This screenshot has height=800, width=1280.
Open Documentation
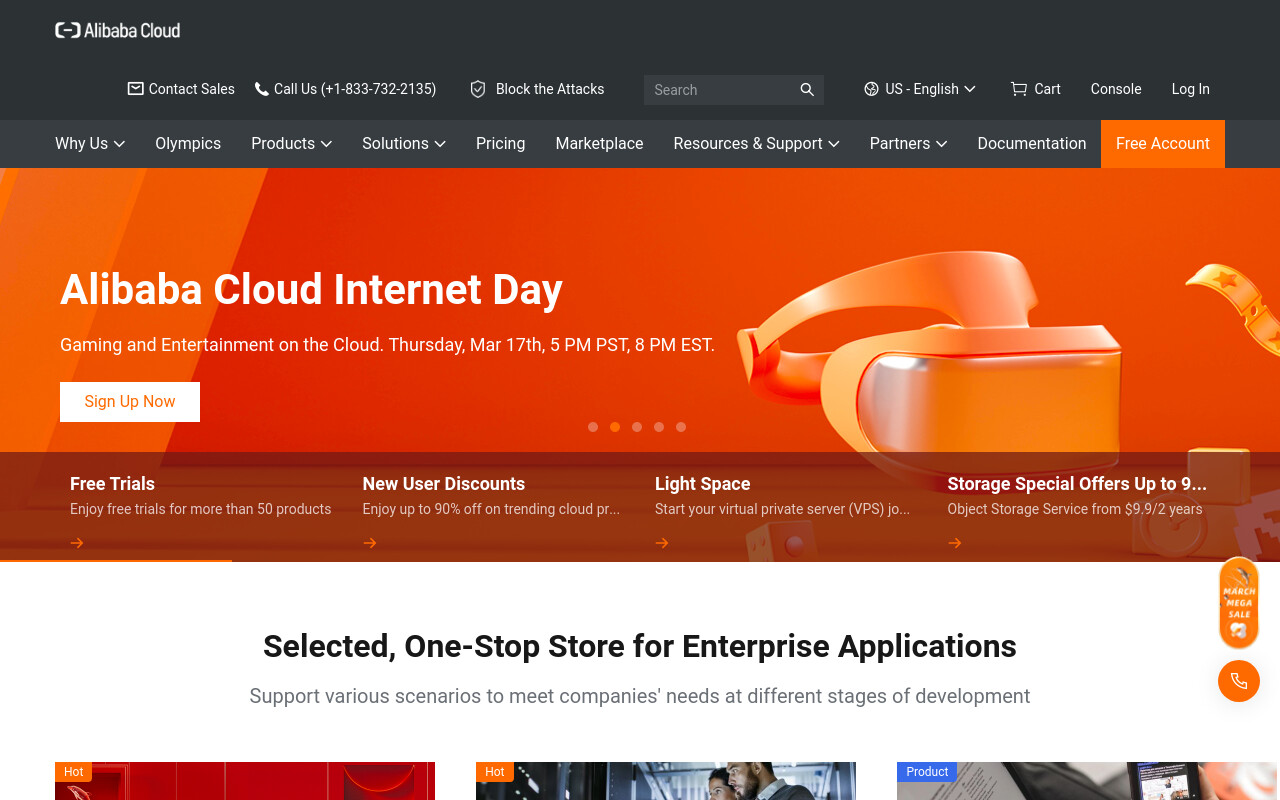1032,144
